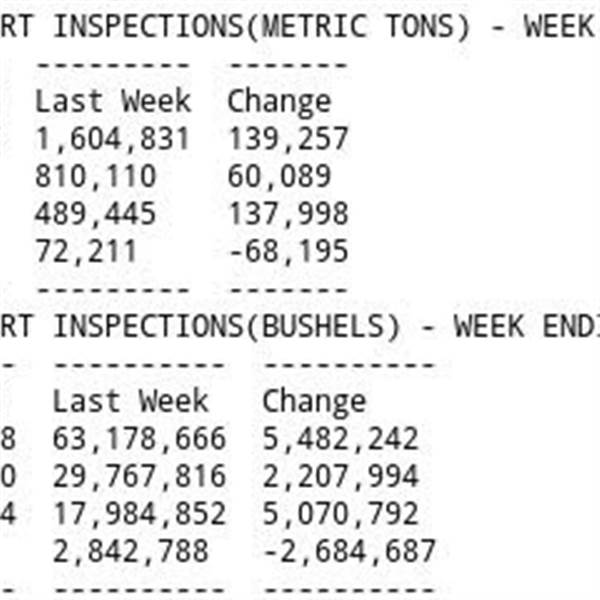Click the bushels value 17,984,852

tap(139, 513)
